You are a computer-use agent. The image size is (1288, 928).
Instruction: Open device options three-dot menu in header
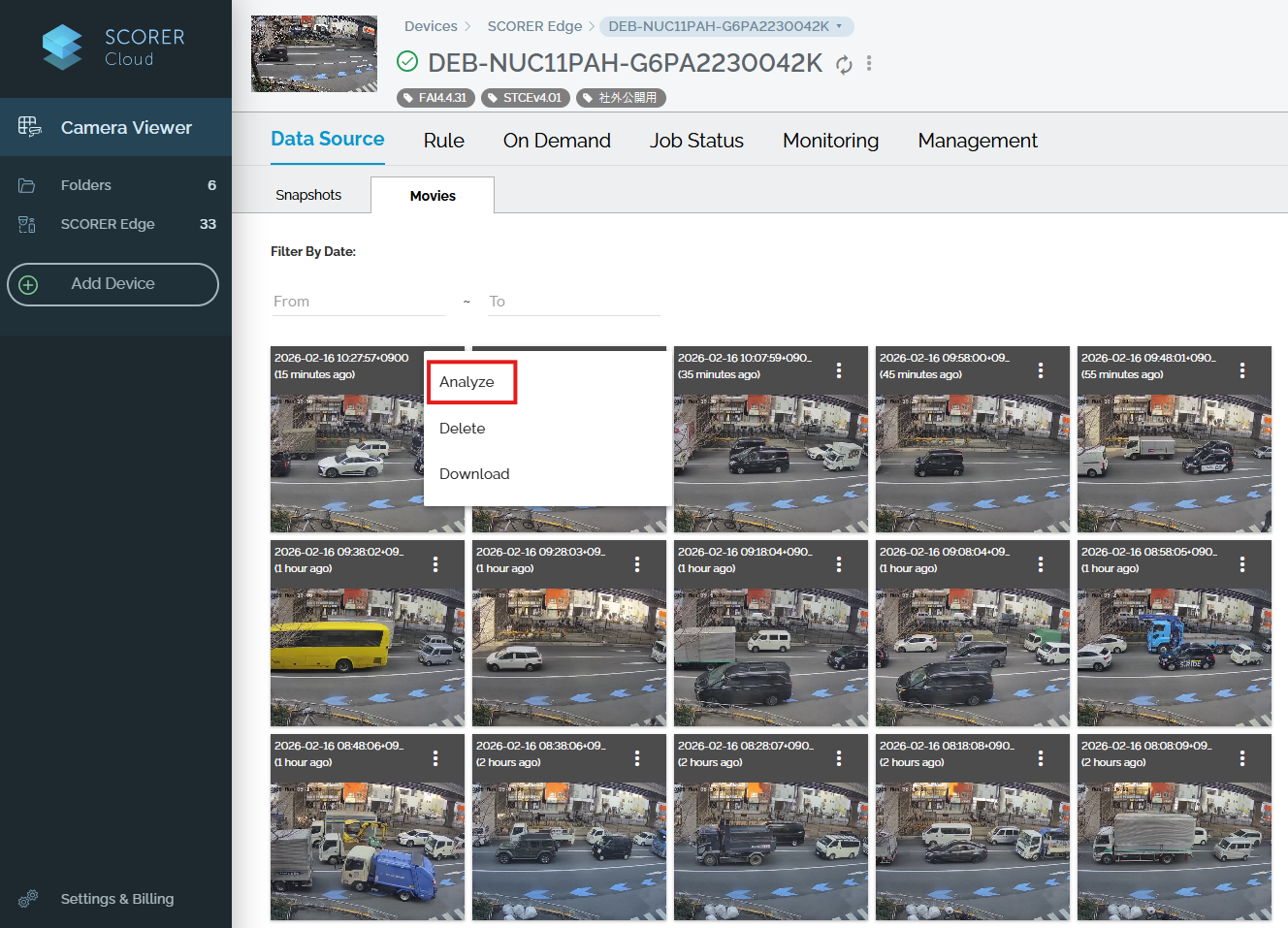click(x=869, y=63)
